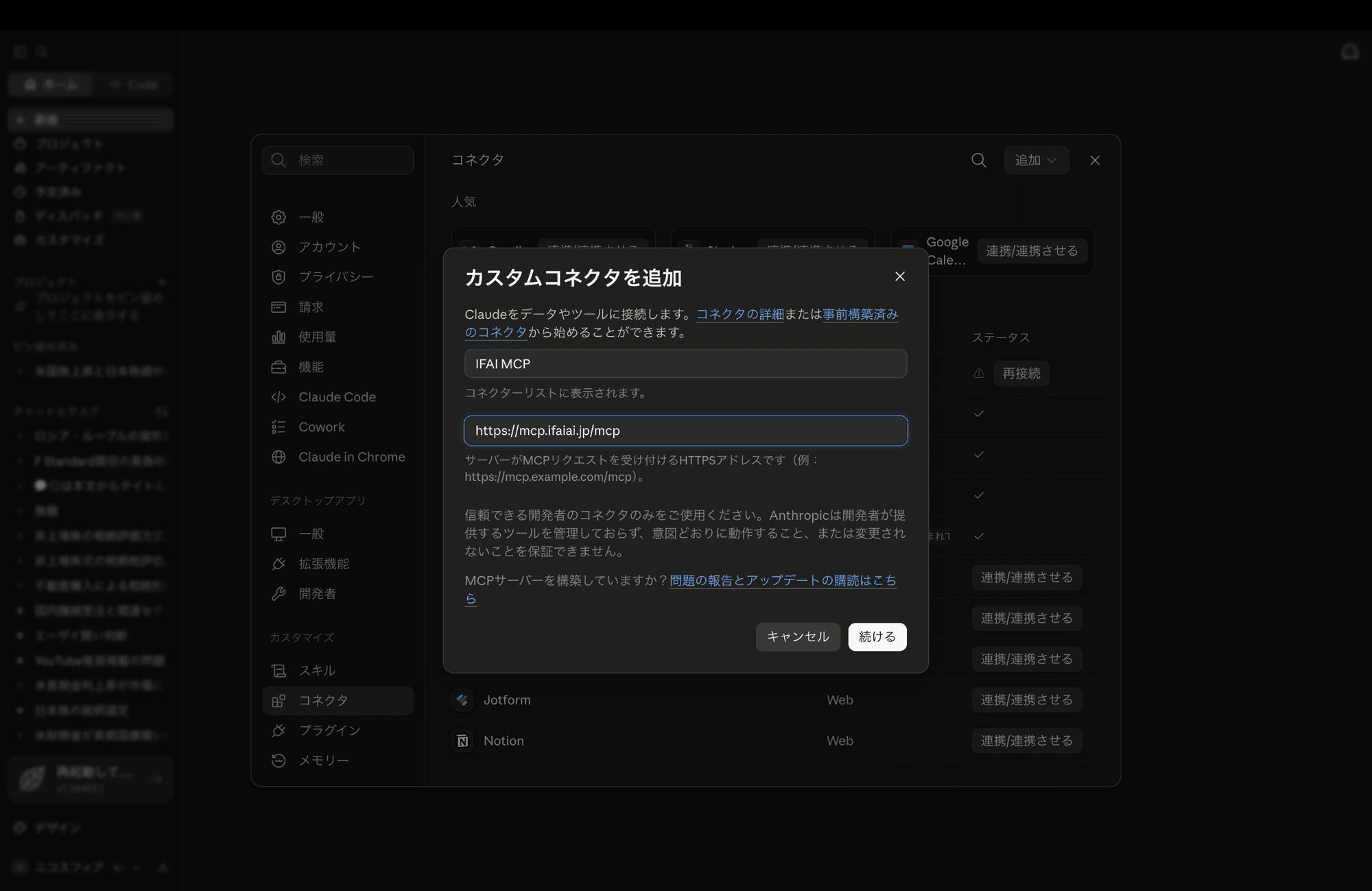Viewport: 1372px width, 891px height.
Task: Close the カスタムコネクタを追加 dialog
Action: pos(900,276)
